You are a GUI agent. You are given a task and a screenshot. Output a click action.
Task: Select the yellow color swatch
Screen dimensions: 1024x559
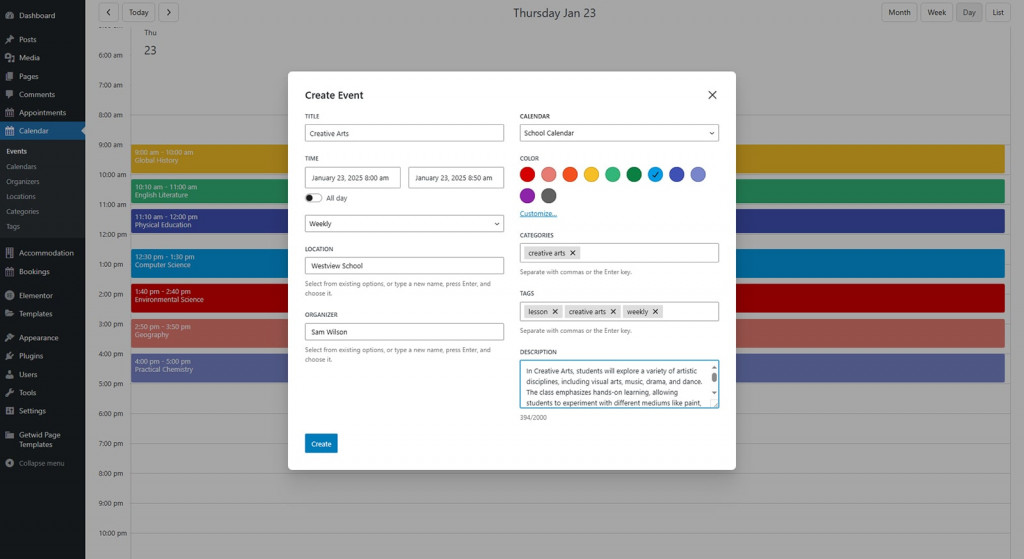click(591, 174)
